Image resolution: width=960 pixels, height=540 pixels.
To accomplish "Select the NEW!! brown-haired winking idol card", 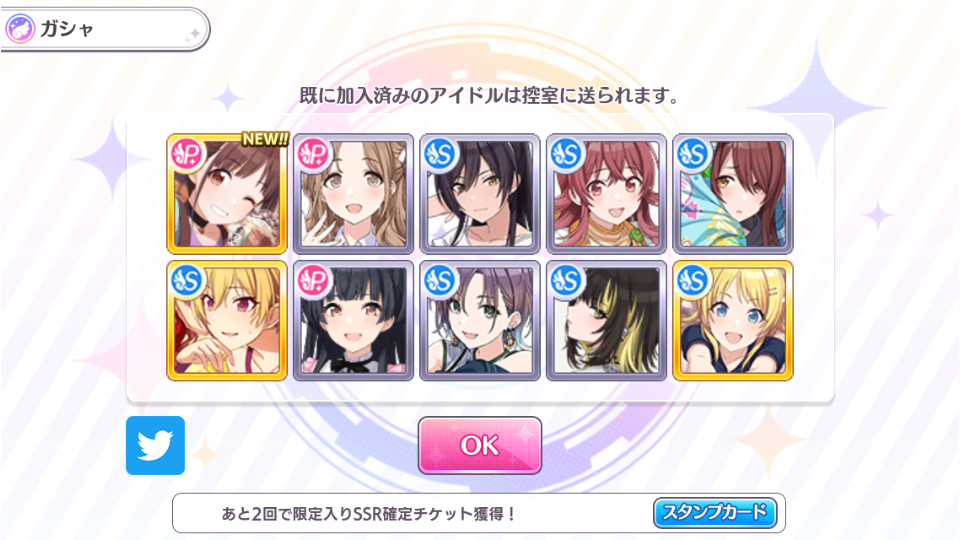I will point(227,194).
